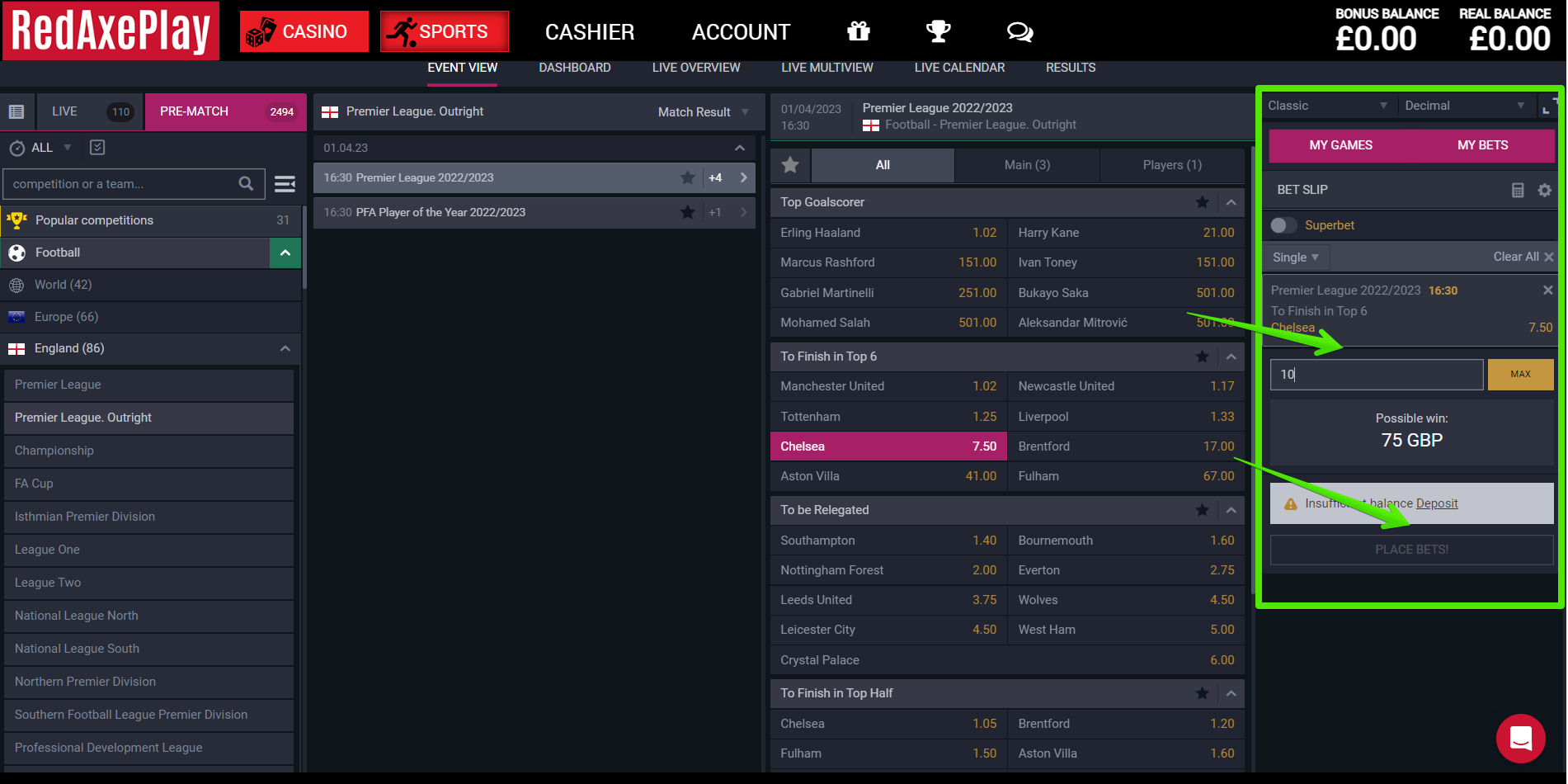Collapse the To Finish in Top 6 market
Viewport: 1568px width, 784px height.
[x=1231, y=357]
